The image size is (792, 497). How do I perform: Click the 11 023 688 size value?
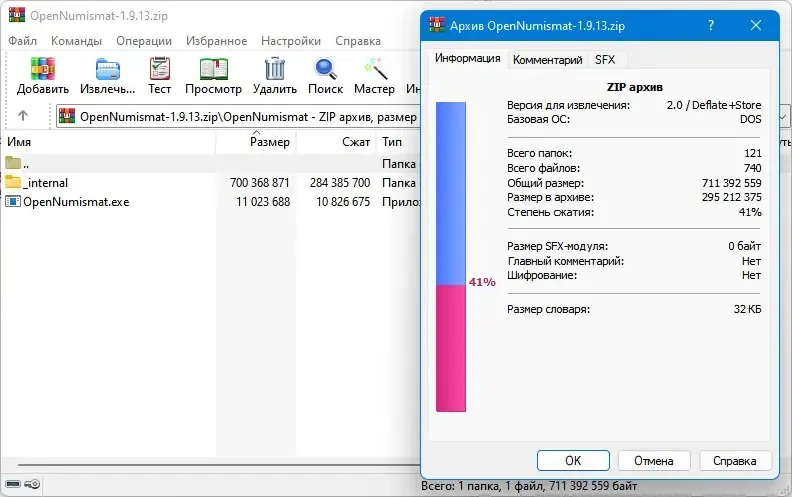tap(263, 202)
